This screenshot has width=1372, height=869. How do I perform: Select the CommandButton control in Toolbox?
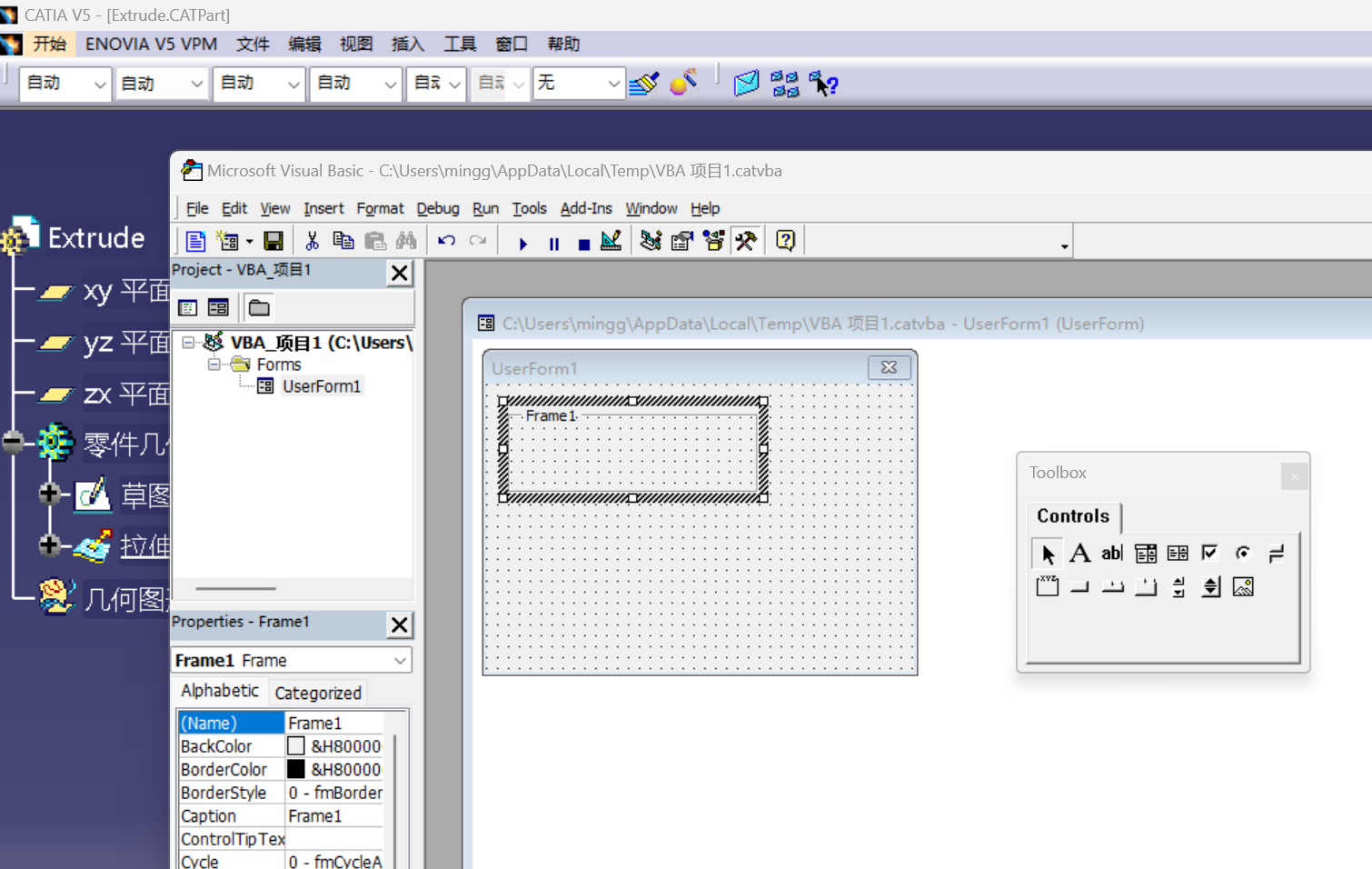[1079, 587]
